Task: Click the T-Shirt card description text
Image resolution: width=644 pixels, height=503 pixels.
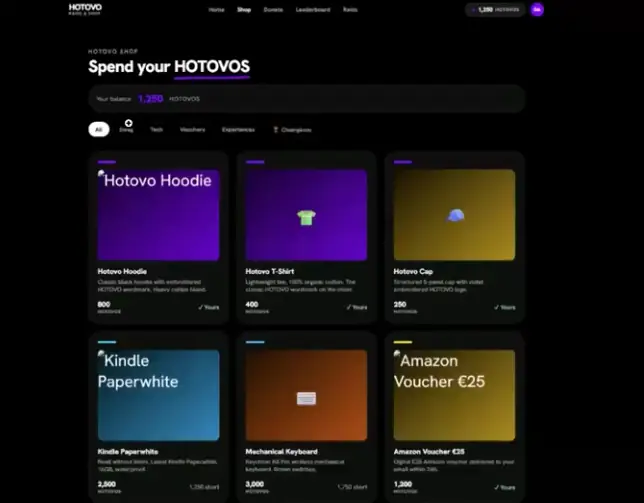Action: click(x=300, y=286)
